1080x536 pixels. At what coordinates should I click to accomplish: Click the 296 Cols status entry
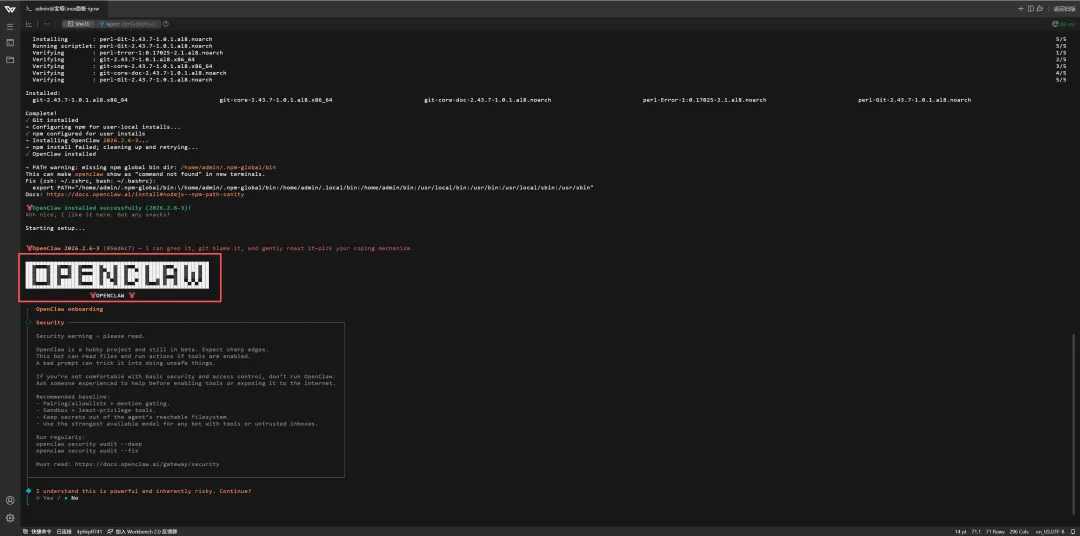coord(1019,532)
